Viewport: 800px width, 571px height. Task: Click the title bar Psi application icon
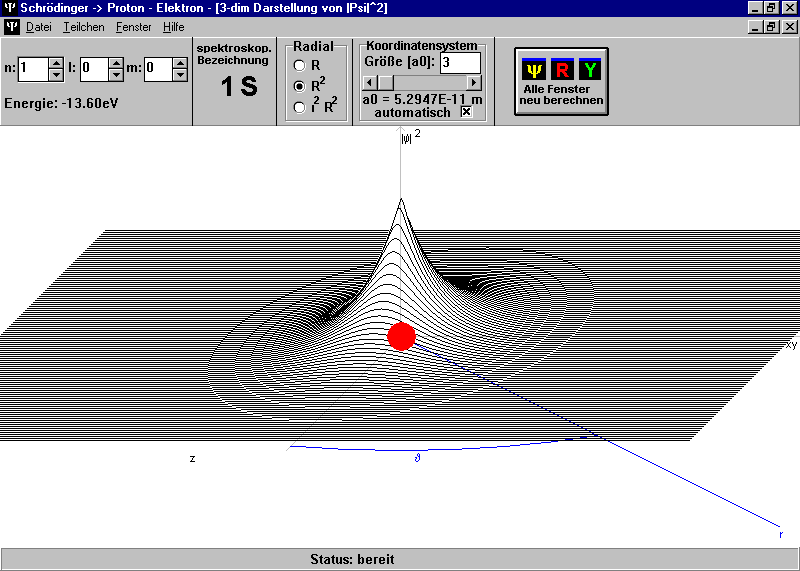10,8
